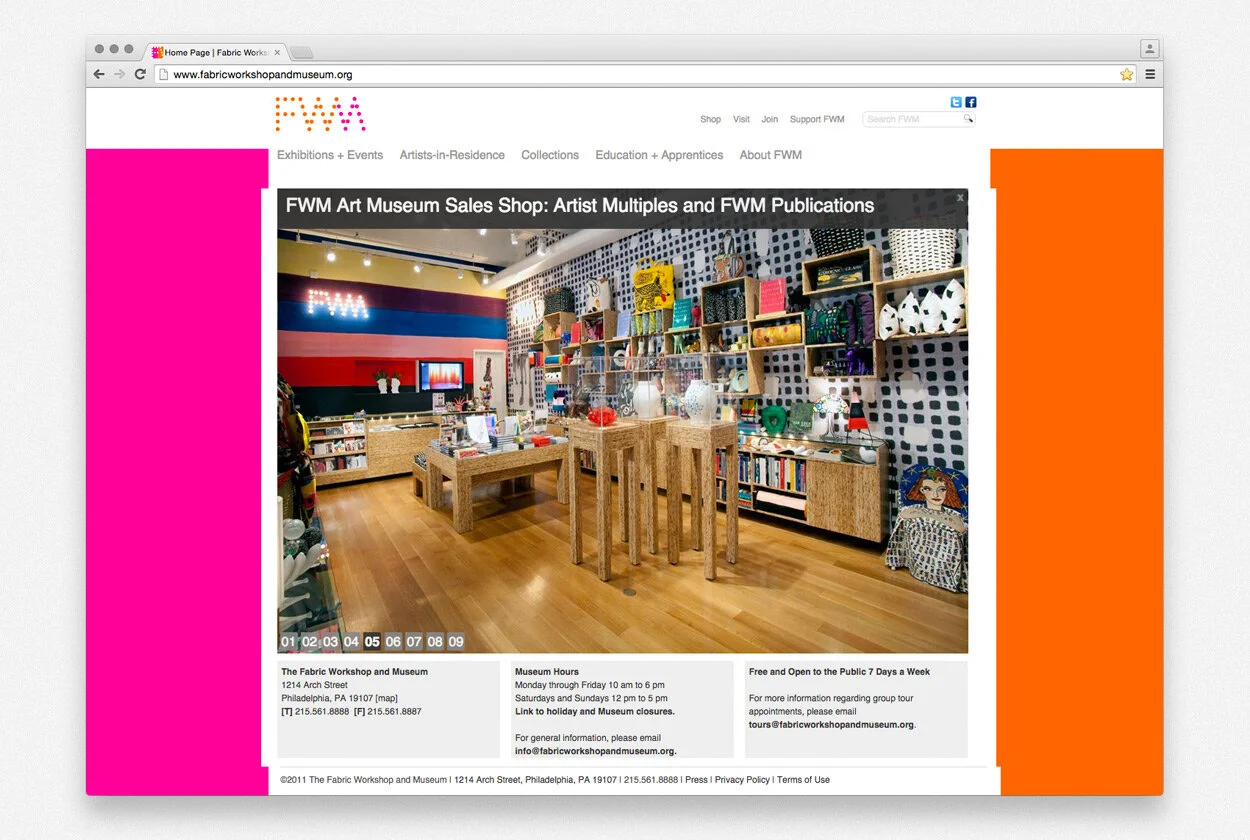Screen dimensions: 1250x840
Task: Click The Fabric Workshop and Museum heading
Action: 354,672
